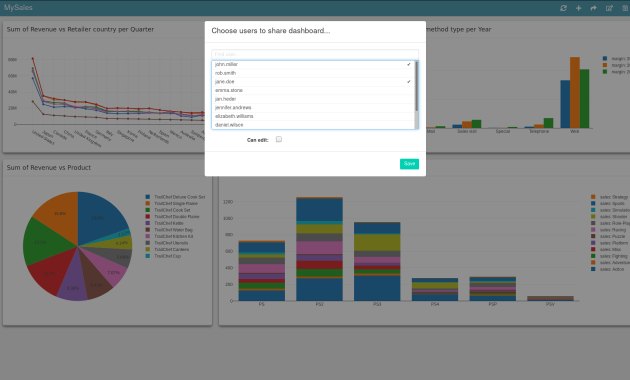Click the orange Web bar in margin chart
The height and width of the screenshot is (380, 630).
tap(575, 92)
